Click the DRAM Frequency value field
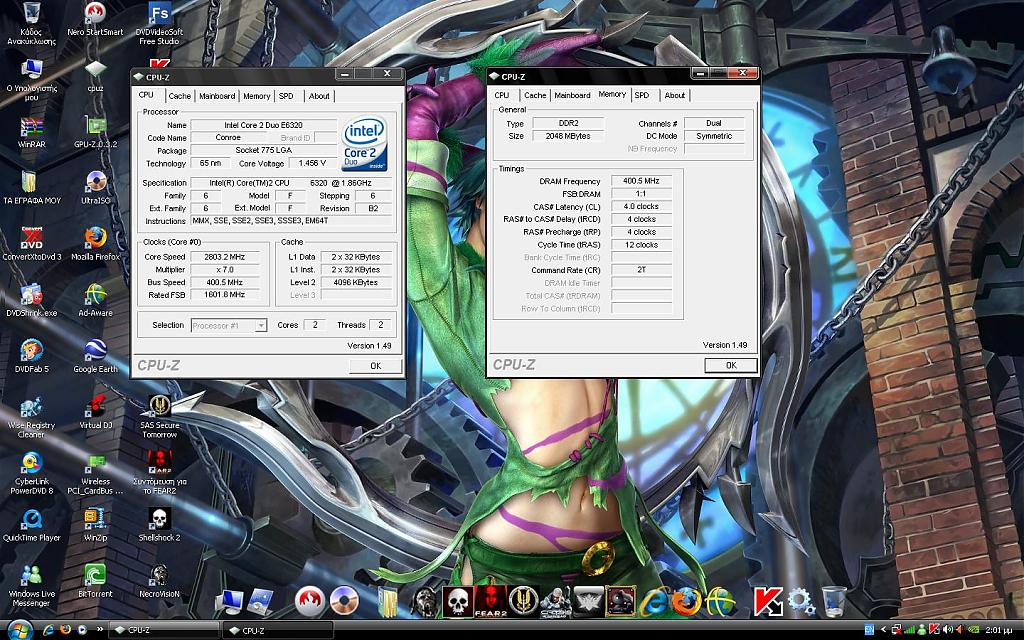Image resolution: width=1024 pixels, height=640 pixels. pos(641,181)
